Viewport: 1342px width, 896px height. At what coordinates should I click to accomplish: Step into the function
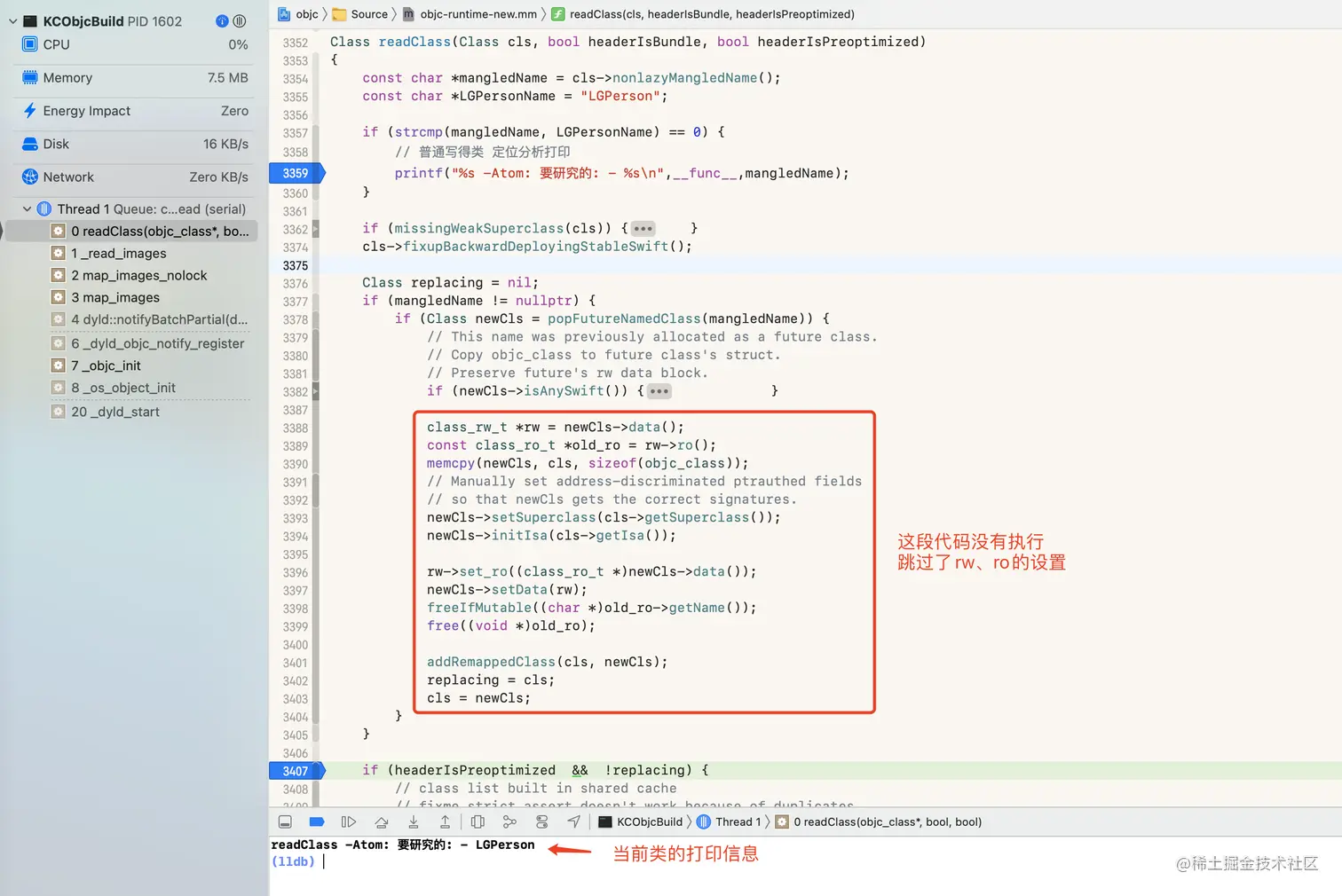pos(413,822)
